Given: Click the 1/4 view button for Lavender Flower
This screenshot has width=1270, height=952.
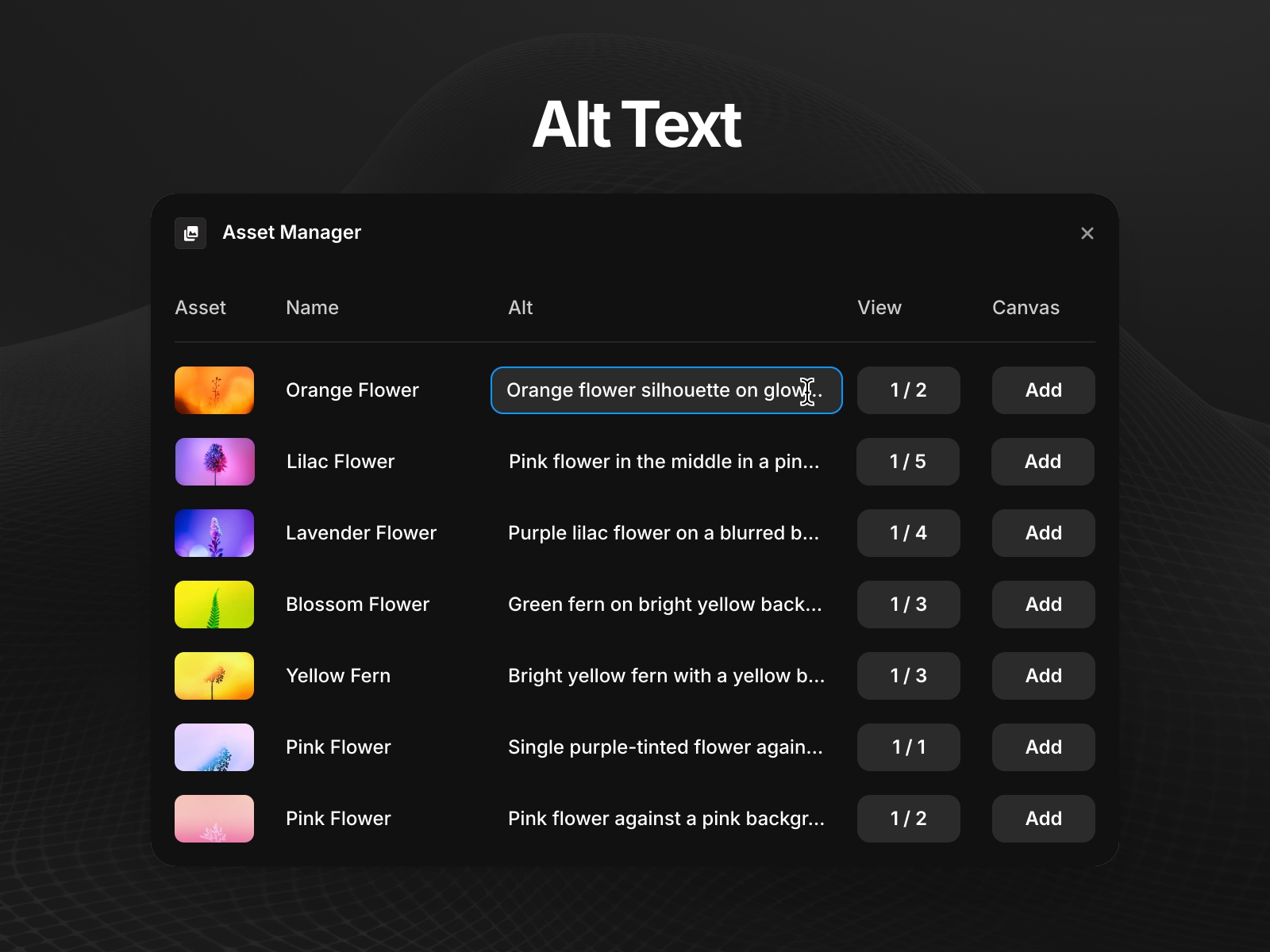Looking at the screenshot, I should coord(908,533).
